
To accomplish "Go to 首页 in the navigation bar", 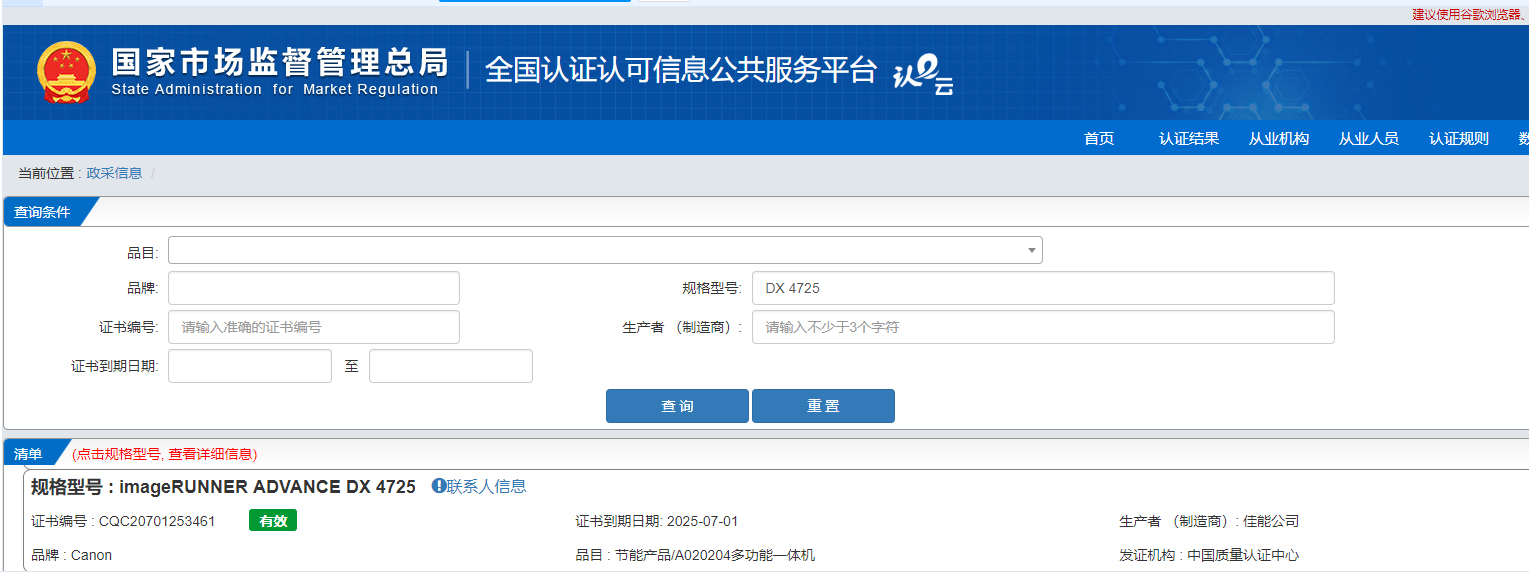I will (1099, 139).
